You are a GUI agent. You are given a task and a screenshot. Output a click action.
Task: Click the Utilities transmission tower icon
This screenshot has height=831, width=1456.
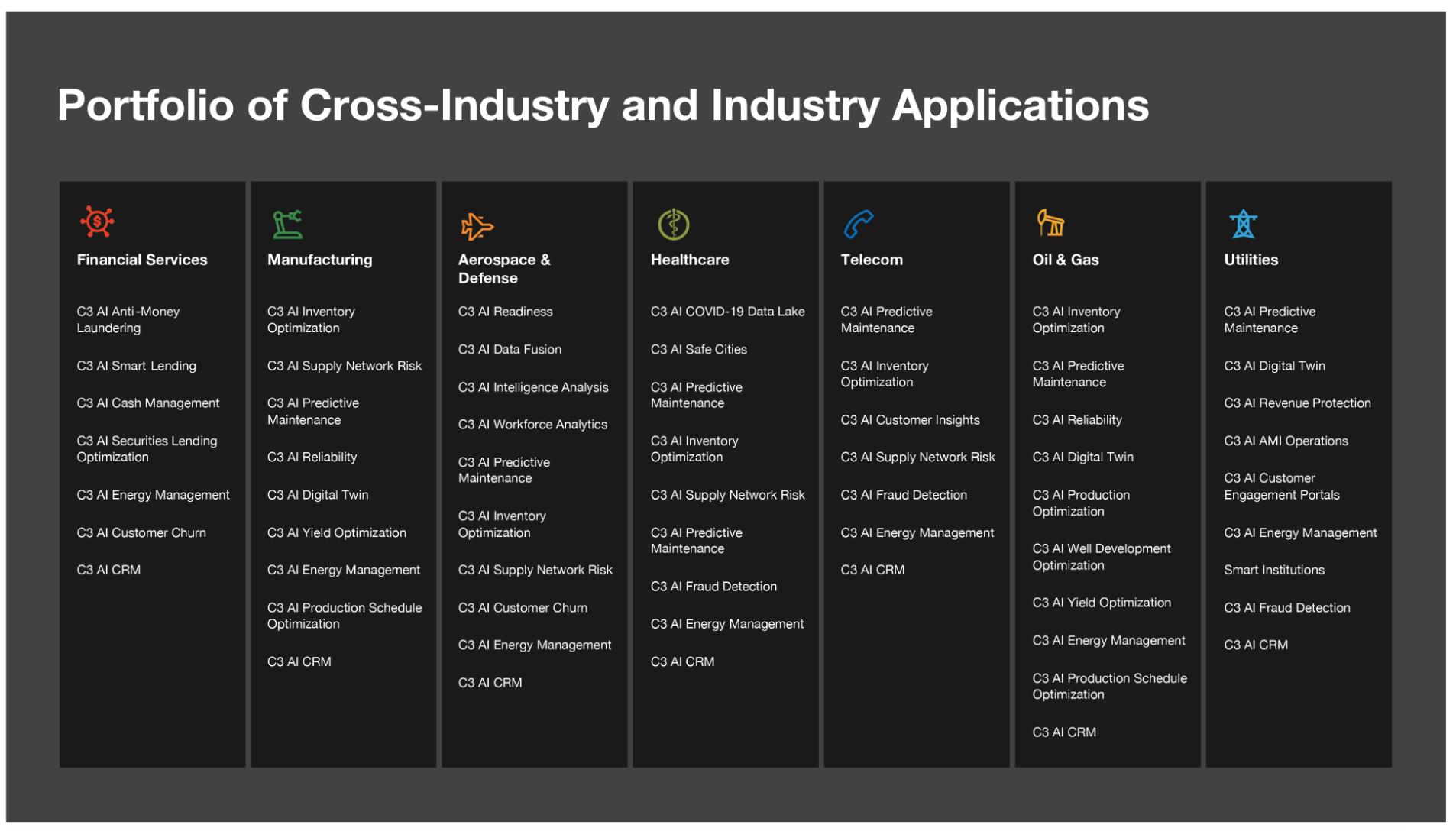coord(1243,224)
